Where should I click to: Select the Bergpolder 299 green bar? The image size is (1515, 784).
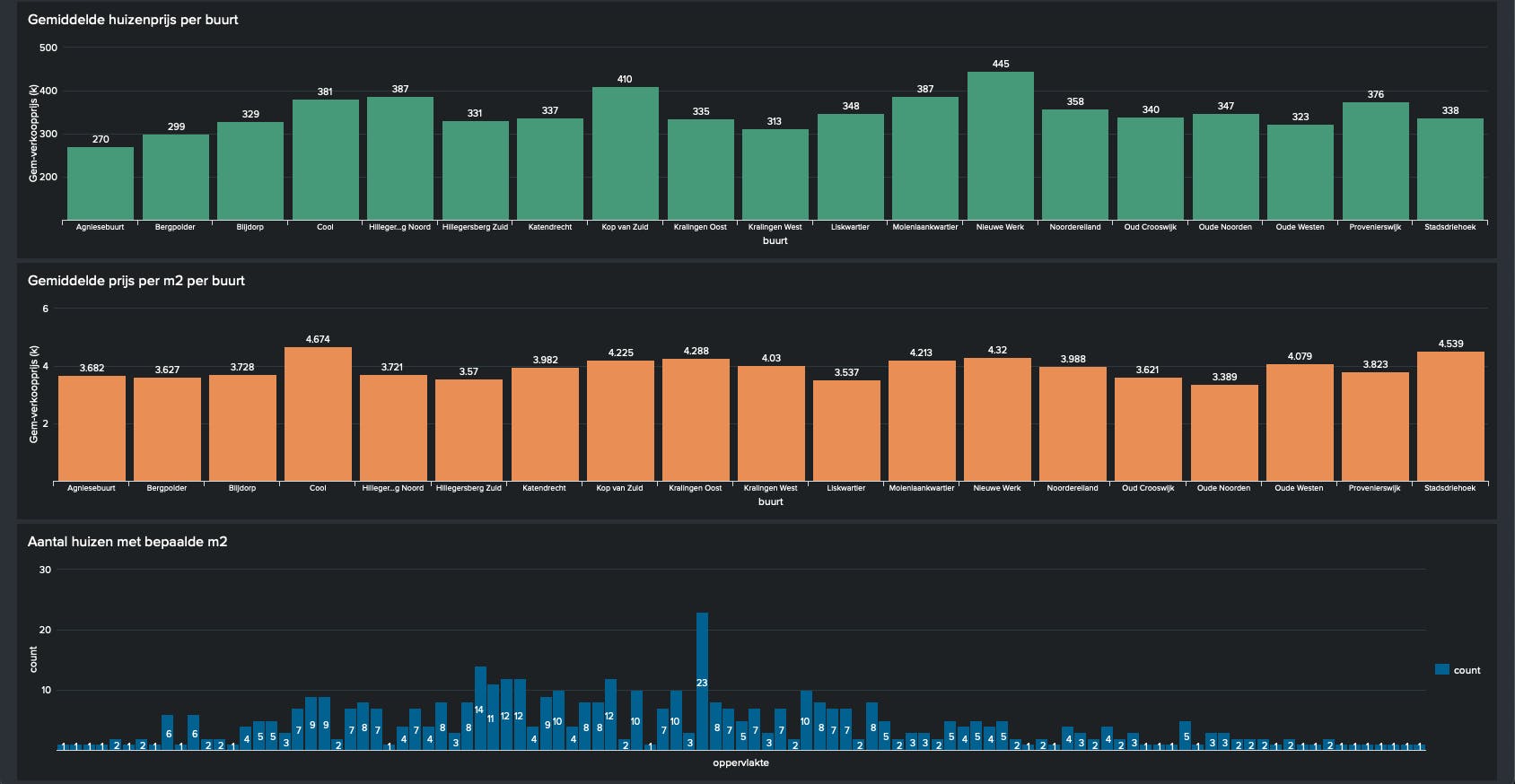[176, 178]
